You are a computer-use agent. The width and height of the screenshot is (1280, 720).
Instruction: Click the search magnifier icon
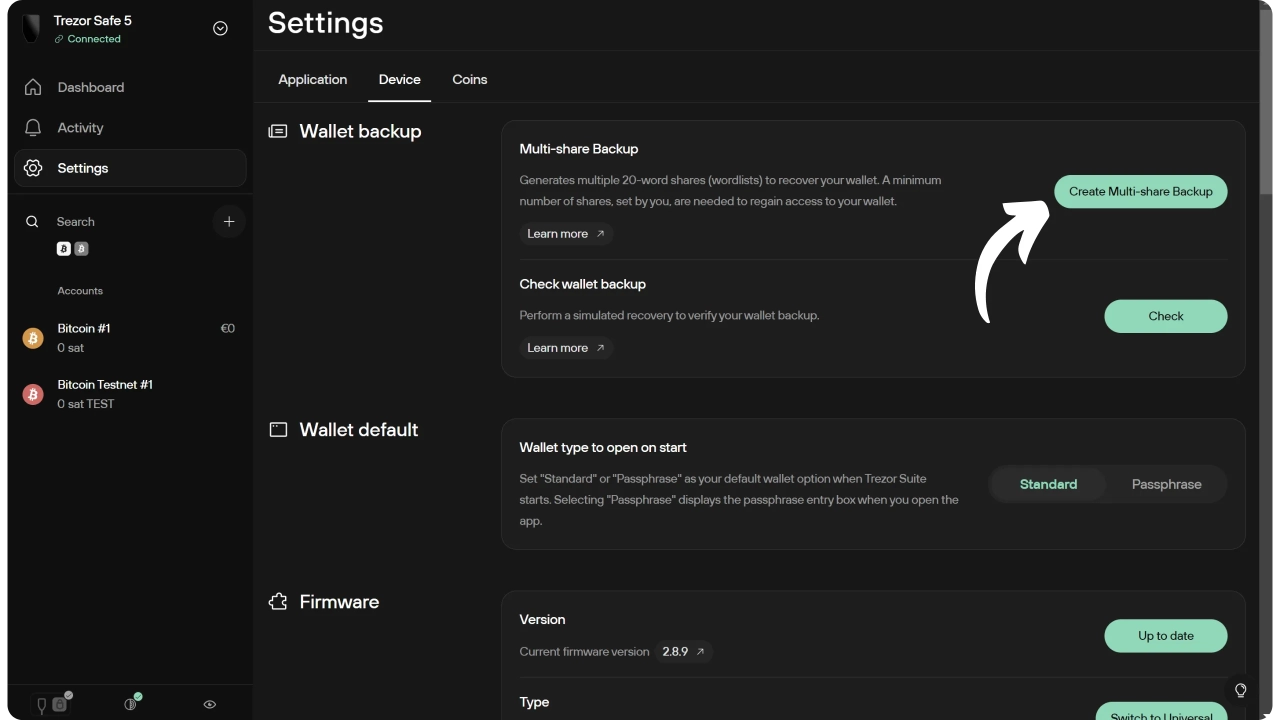tap(33, 222)
